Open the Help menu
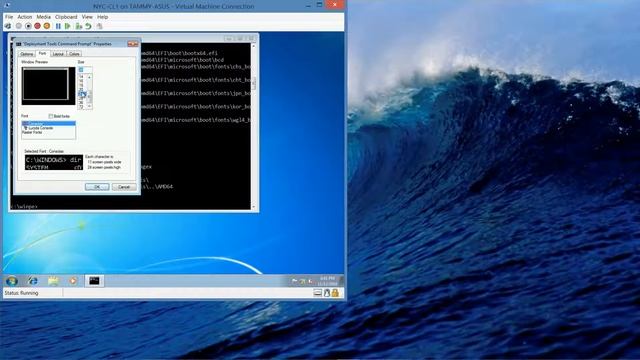 click(102, 17)
